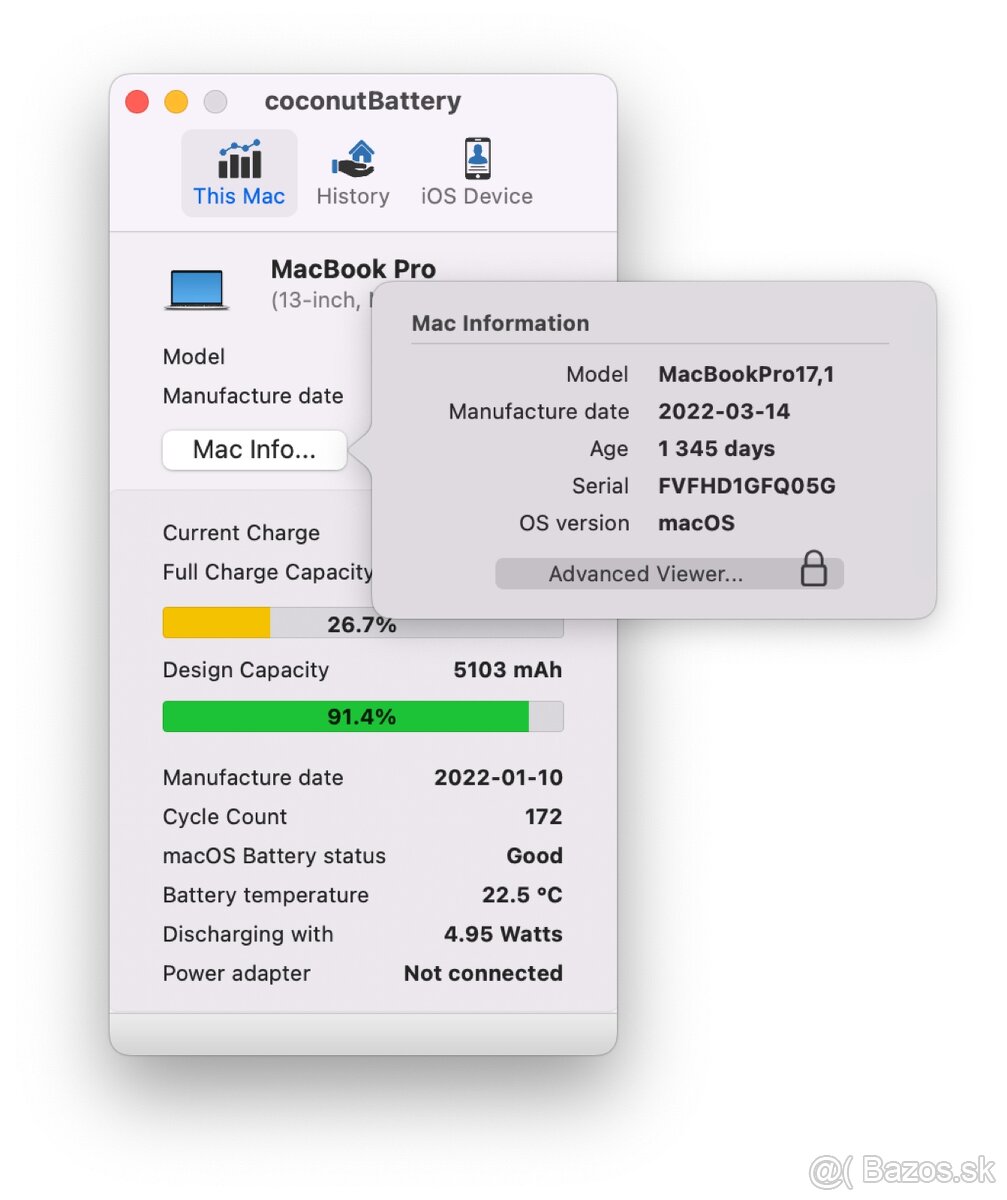The width and height of the screenshot is (1007, 1200).
Task: Click the Cycle Count value 172
Action: click(x=544, y=817)
